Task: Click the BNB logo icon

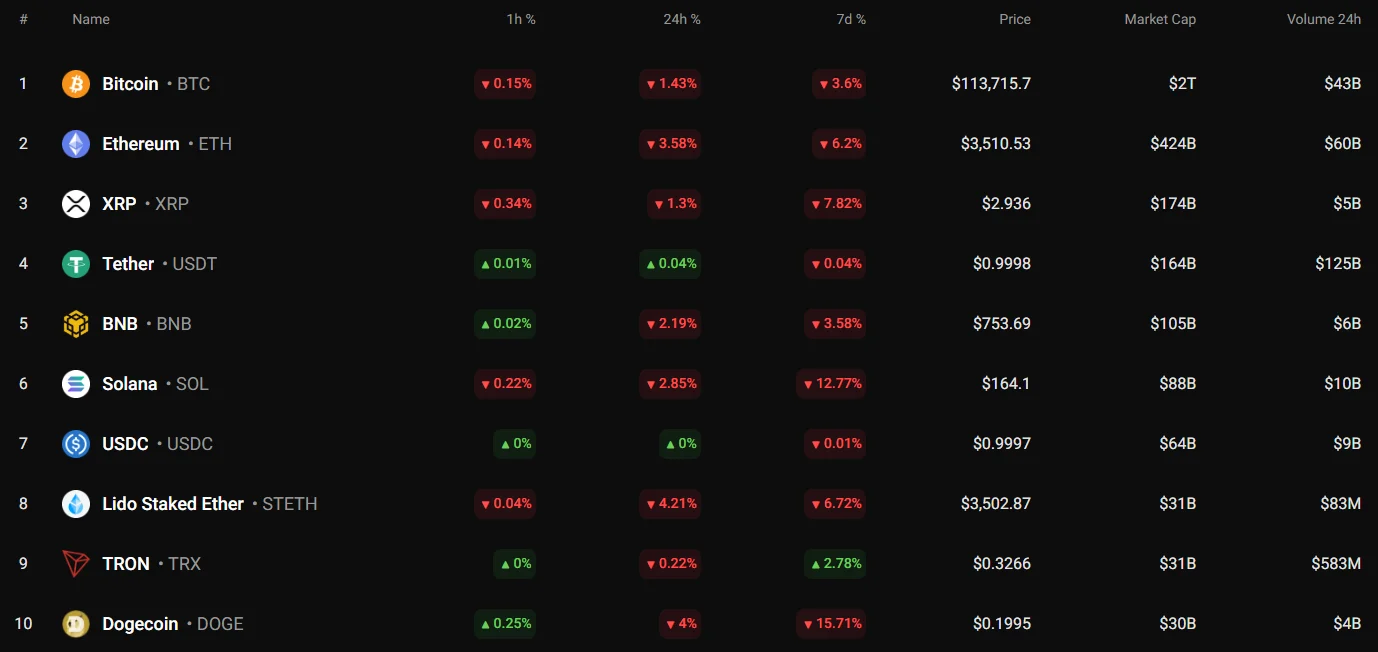Action: click(76, 324)
